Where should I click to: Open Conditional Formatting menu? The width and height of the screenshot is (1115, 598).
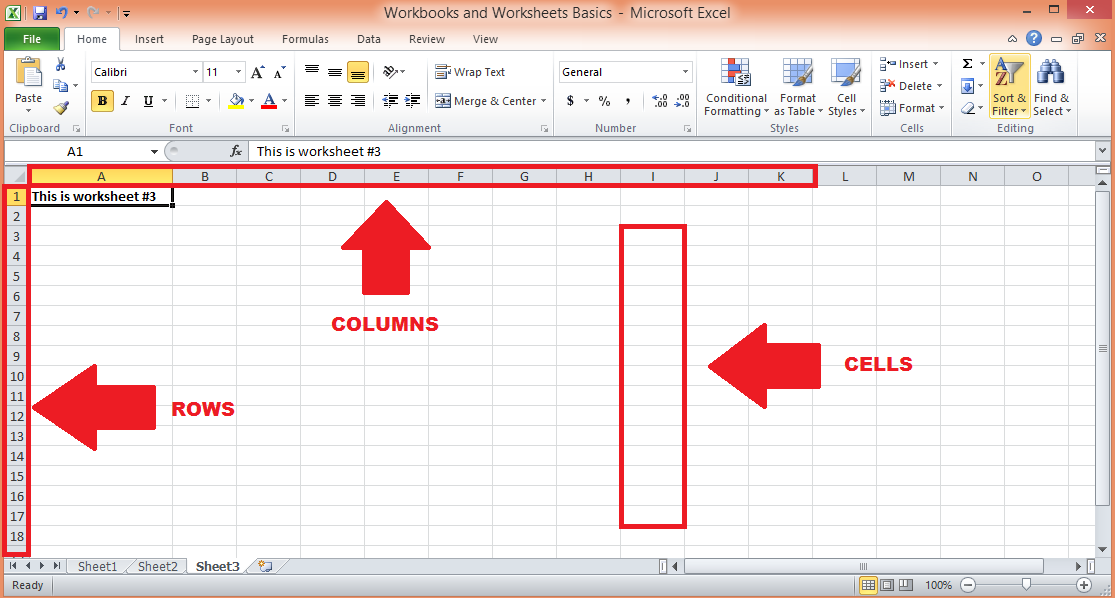pos(736,87)
